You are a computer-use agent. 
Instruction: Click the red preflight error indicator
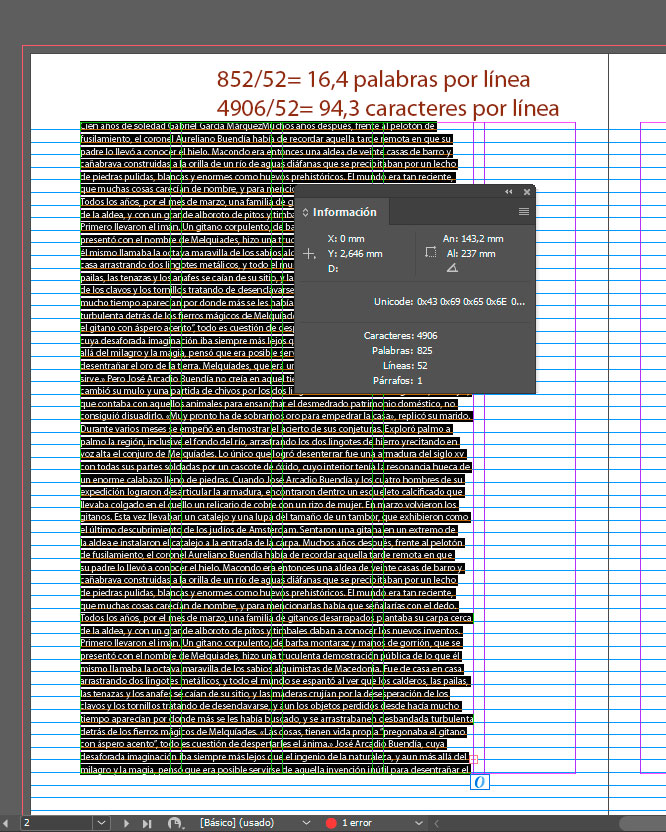tap(331, 822)
